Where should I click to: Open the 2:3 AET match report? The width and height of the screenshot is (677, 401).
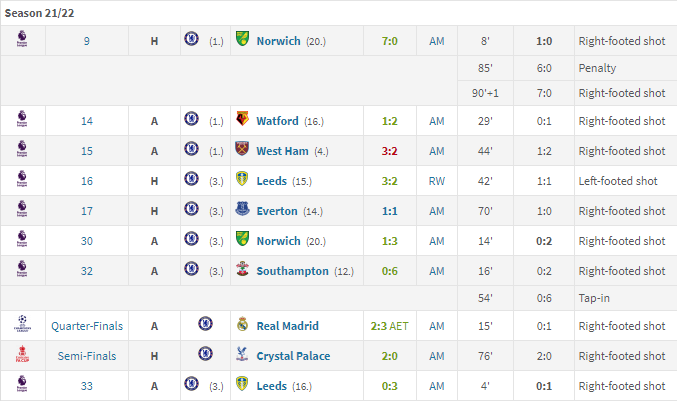click(389, 326)
